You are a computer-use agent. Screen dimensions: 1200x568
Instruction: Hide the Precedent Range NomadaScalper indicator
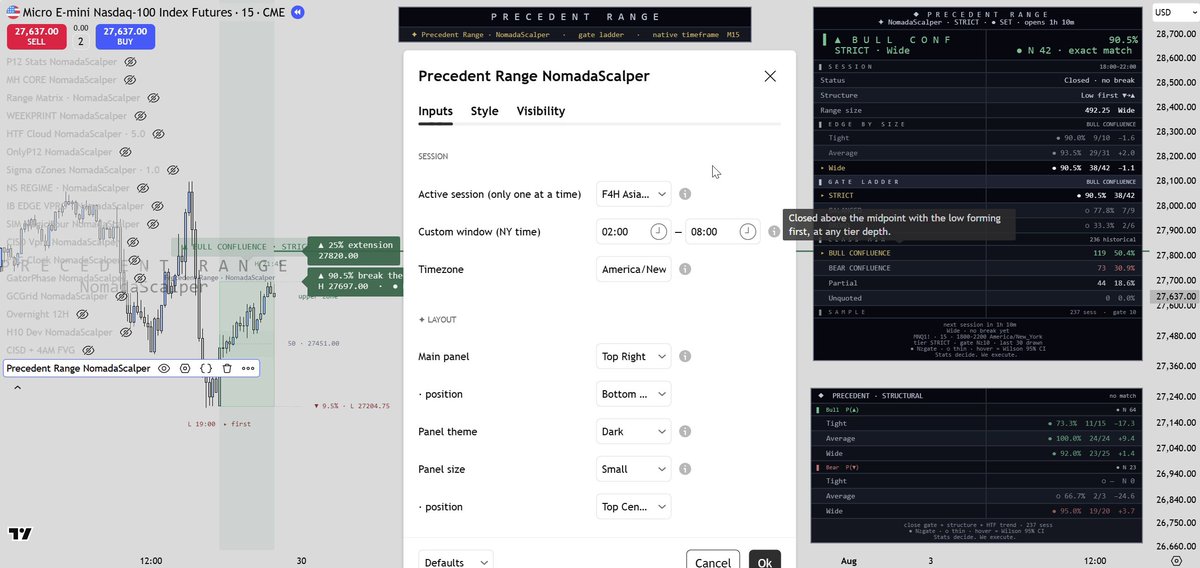click(163, 368)
